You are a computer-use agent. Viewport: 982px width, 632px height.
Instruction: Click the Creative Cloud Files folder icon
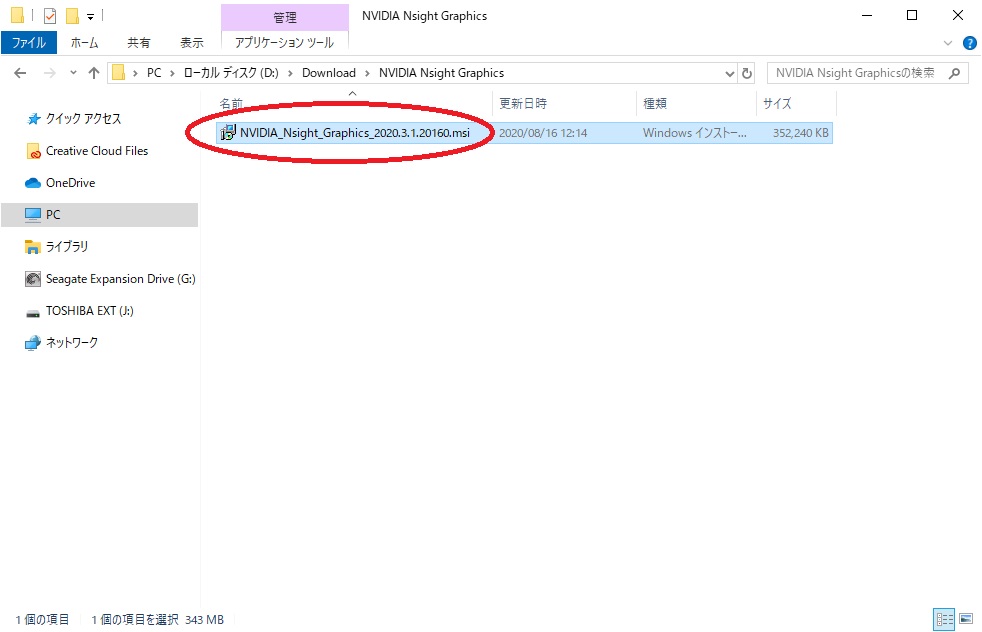click(x=33, y=151)
